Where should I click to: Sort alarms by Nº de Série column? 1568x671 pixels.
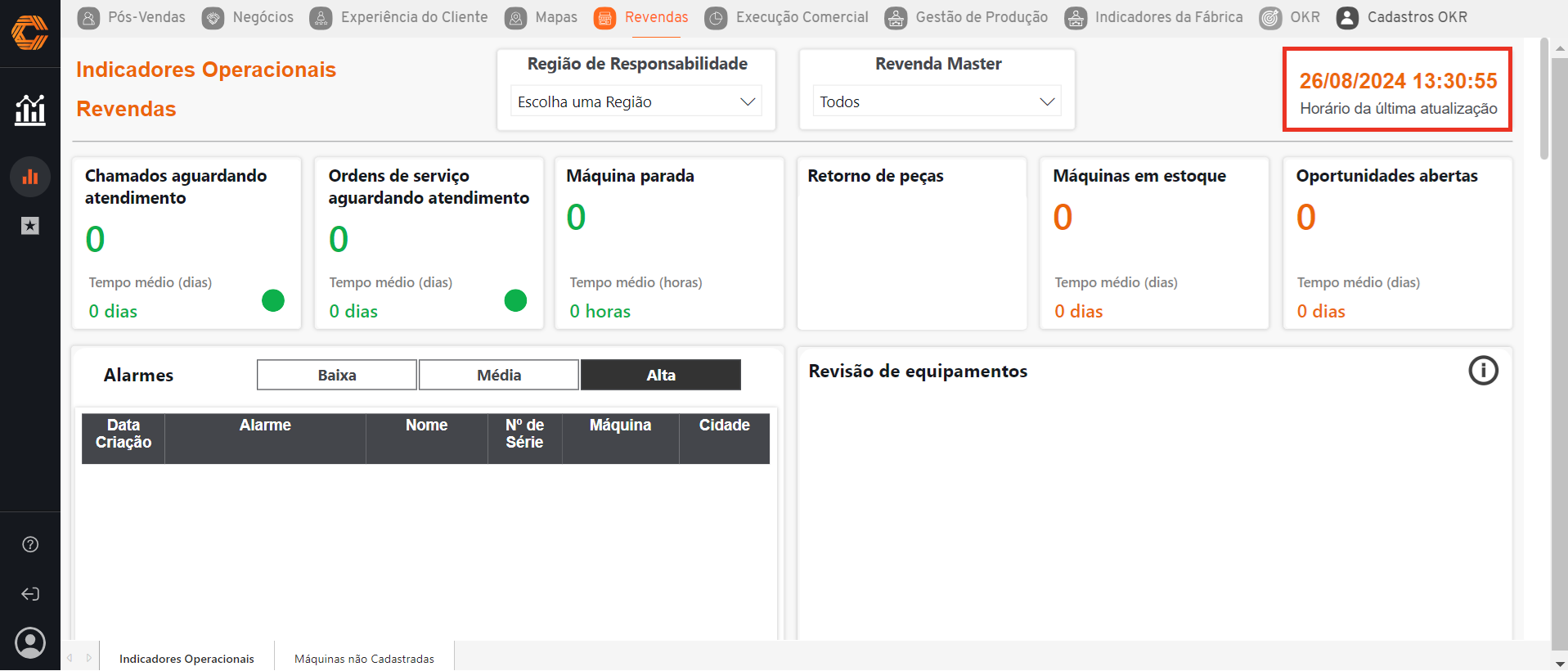[x=524, y=439]
